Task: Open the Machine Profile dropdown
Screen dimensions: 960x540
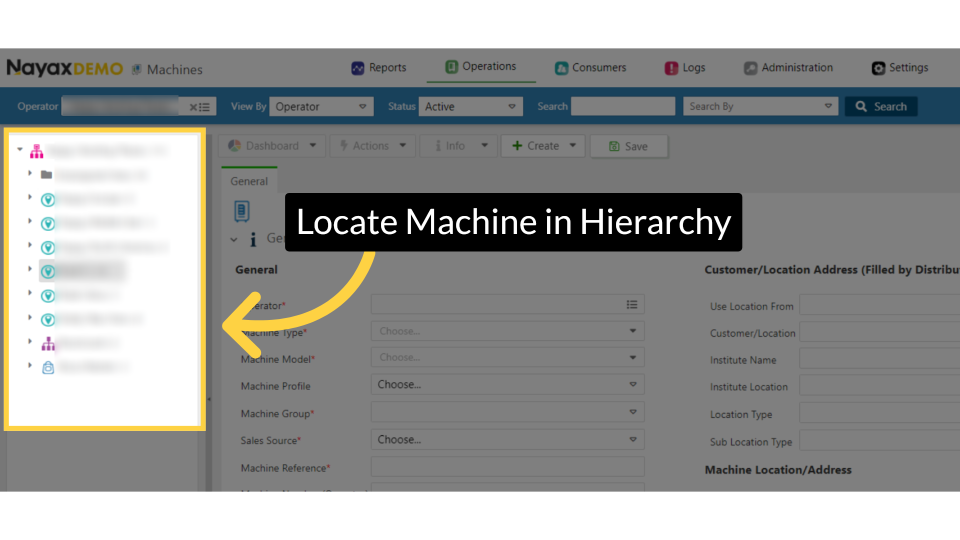Action: [507, 384]
